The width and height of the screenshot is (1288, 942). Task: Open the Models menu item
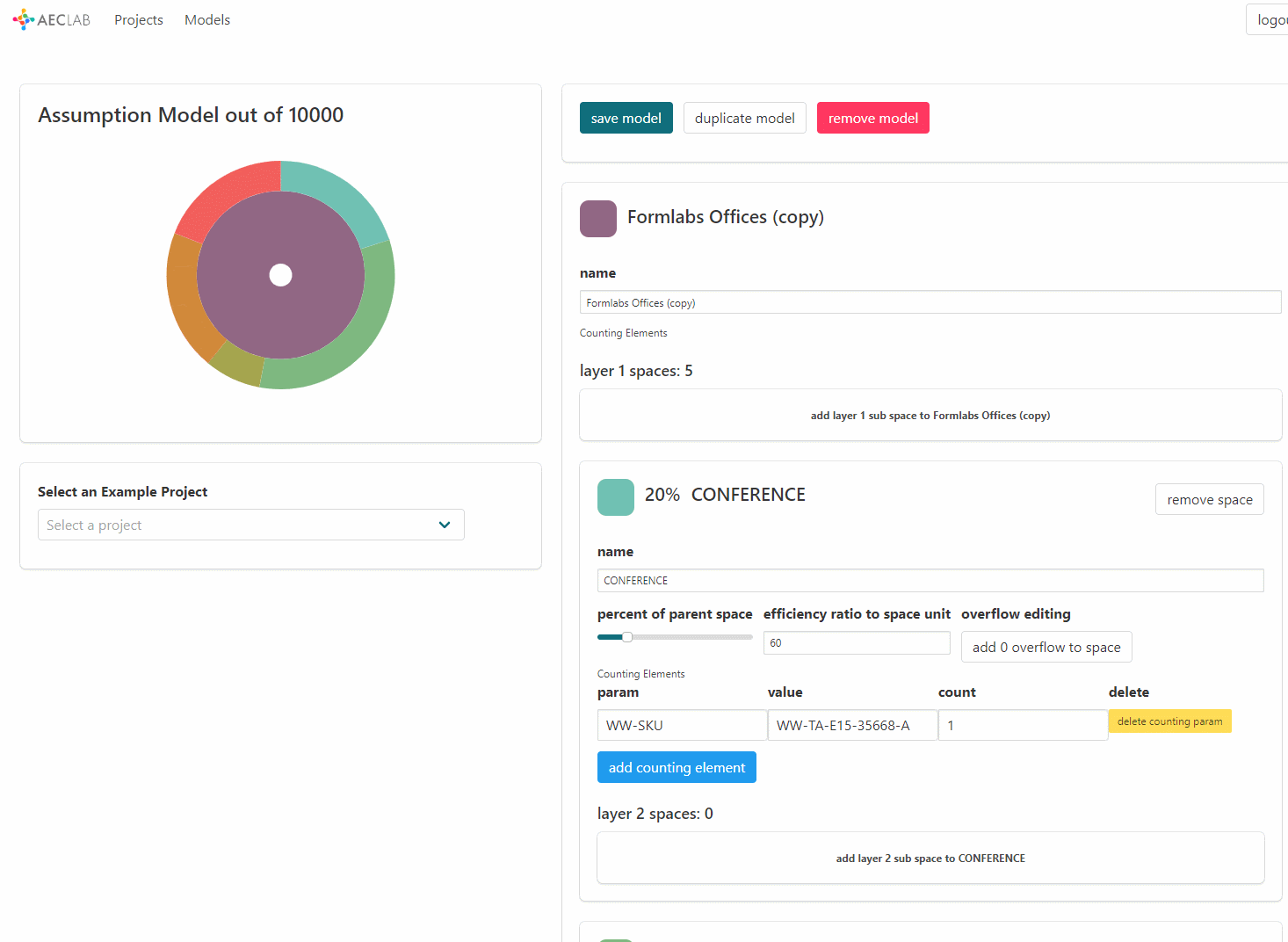pos(207,19)
